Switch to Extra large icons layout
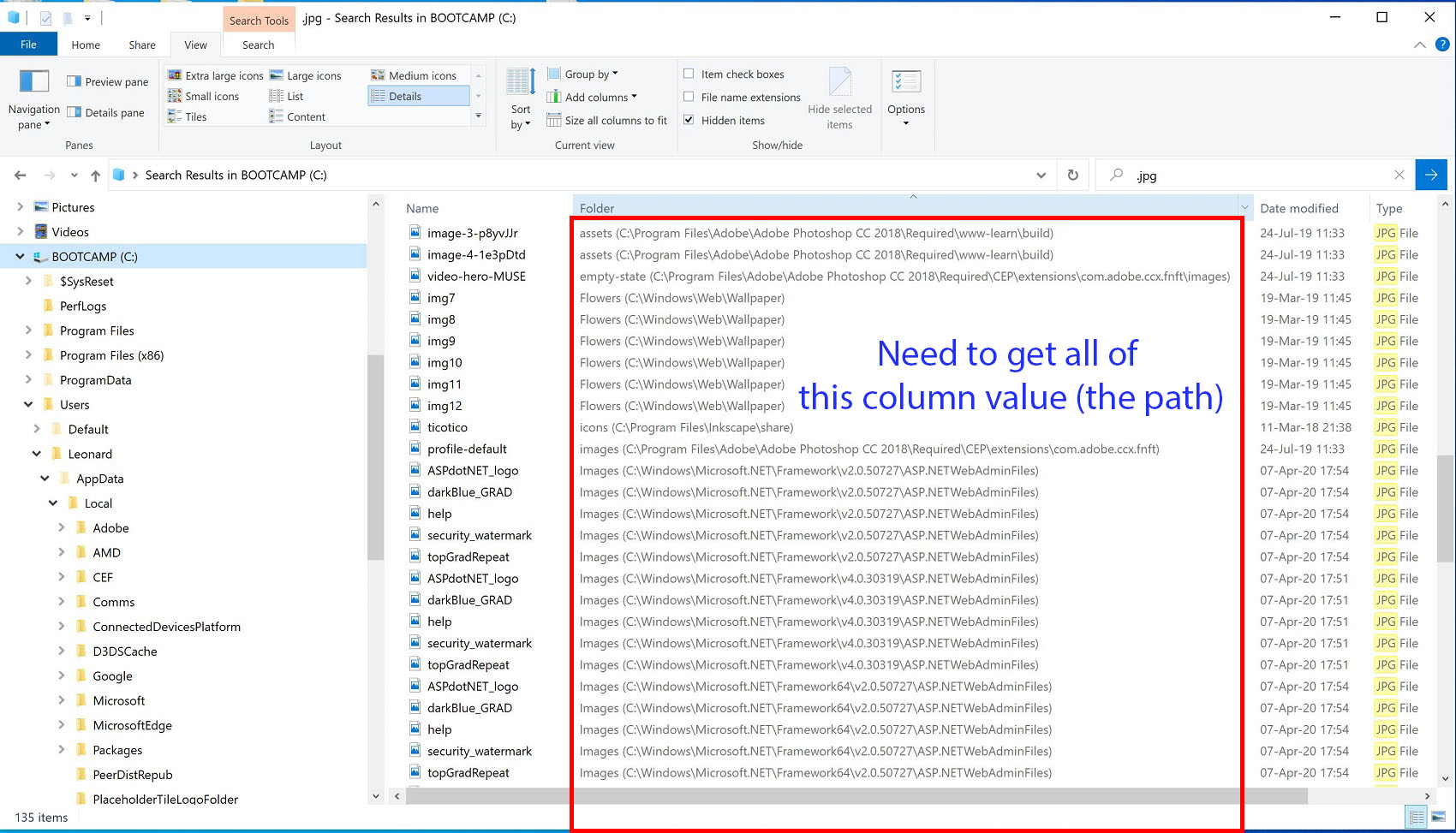 (x=216, y=75)
